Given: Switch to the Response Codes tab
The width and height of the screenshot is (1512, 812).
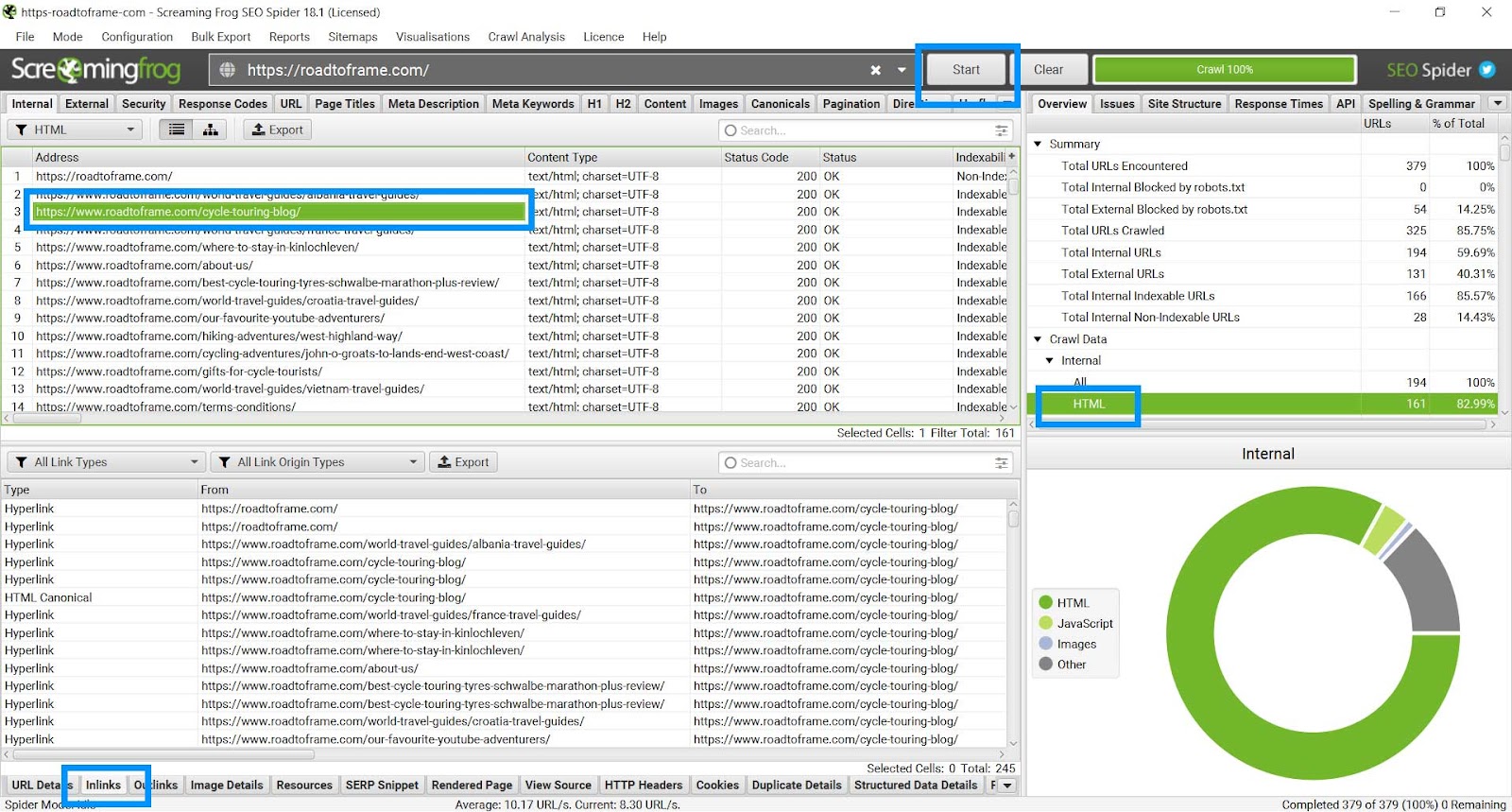Looking at the screenshot, I should coord(223,104).
